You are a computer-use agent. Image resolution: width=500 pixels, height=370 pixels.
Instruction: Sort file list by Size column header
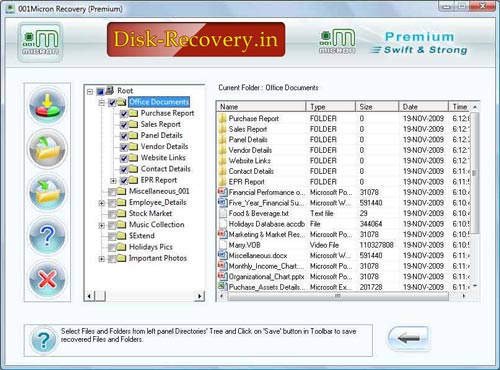coord(377,107)
